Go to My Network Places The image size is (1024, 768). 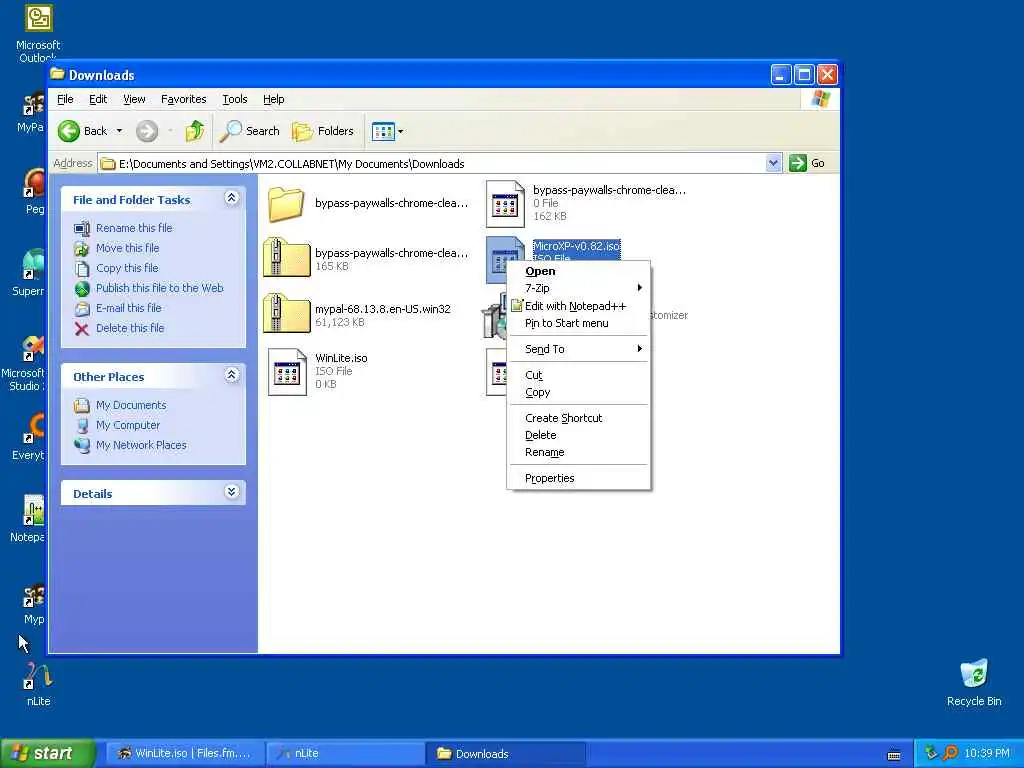pyautogui.click(x=141, y=445)
